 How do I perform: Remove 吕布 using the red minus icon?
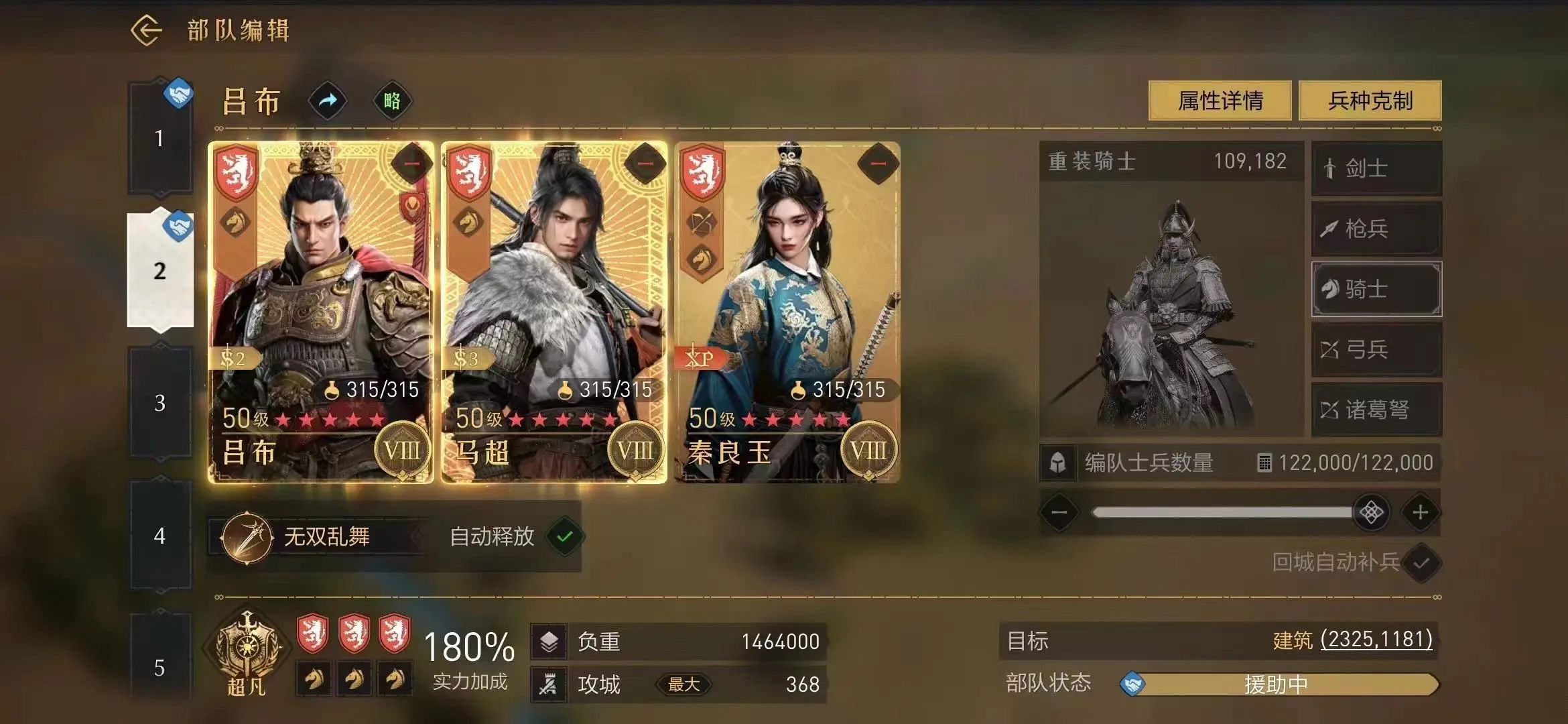point(411,163)
